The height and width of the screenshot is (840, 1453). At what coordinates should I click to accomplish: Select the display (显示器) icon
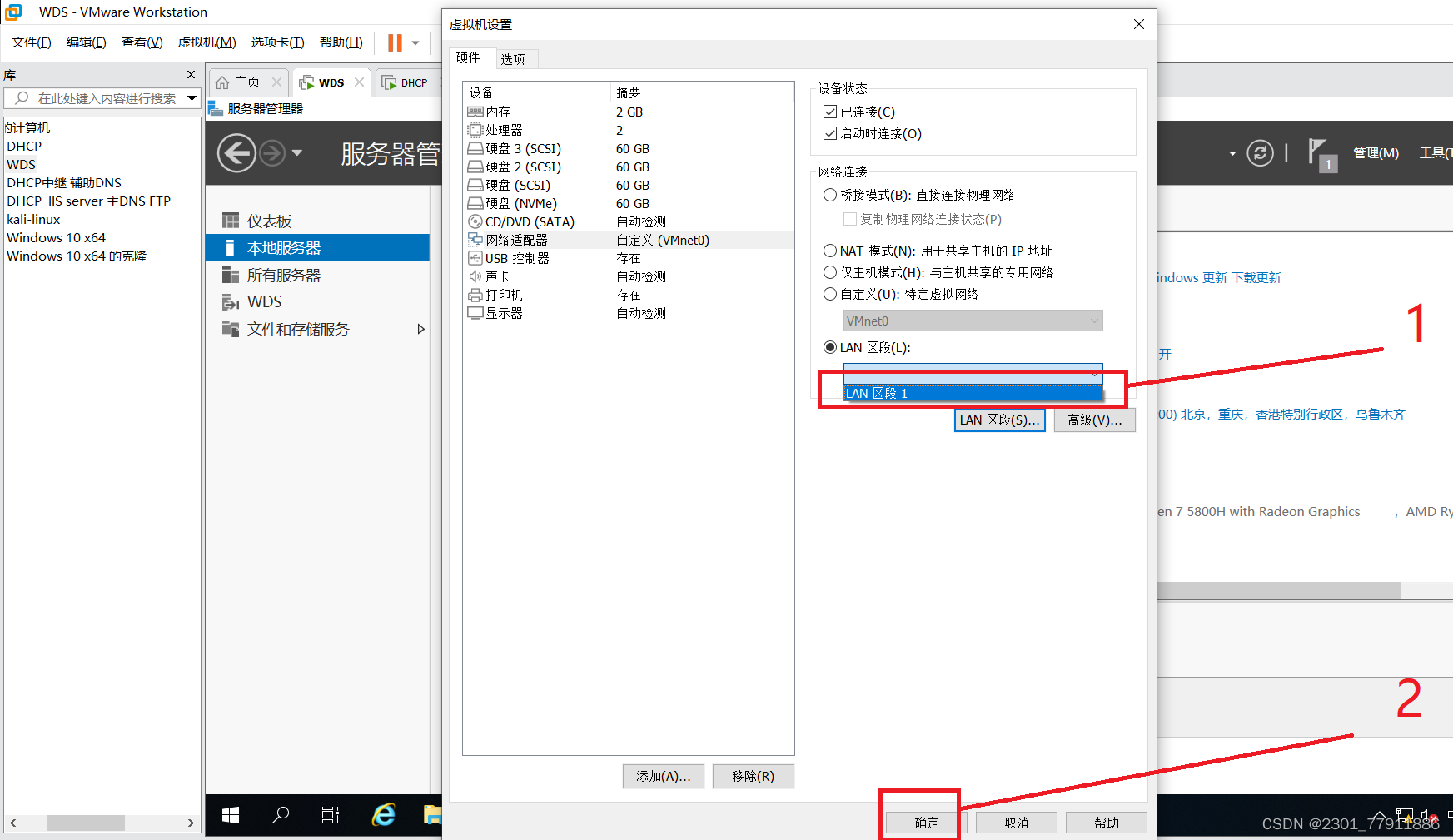(475, 313)
